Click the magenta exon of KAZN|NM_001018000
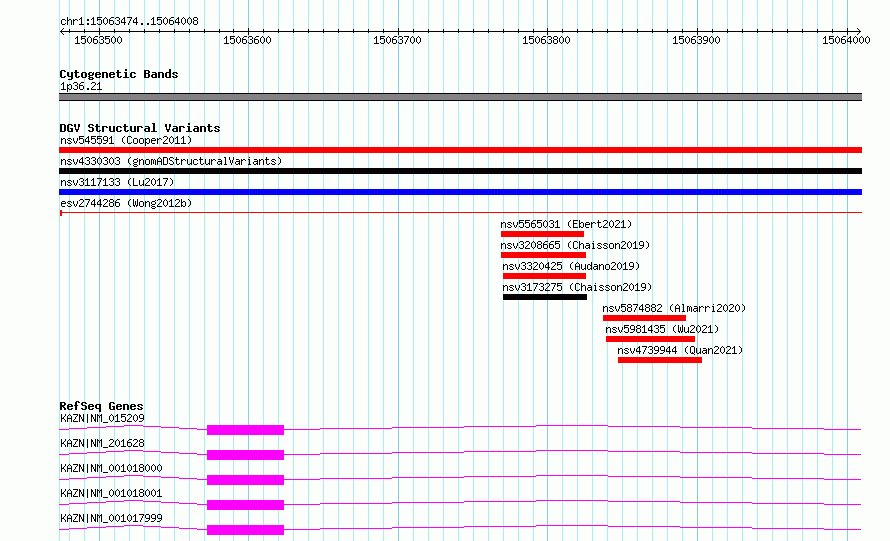890x541 pixels. click(245, 480)
